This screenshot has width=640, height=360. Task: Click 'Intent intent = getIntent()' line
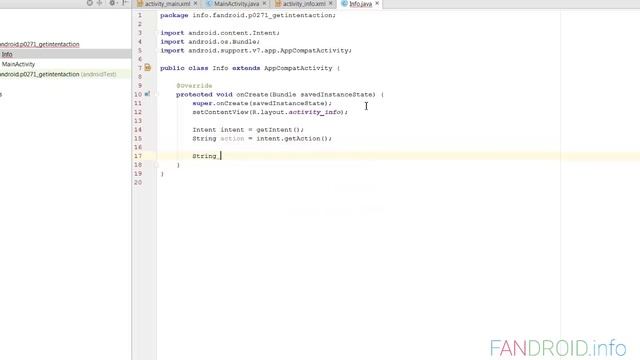[x=248, y=130]
